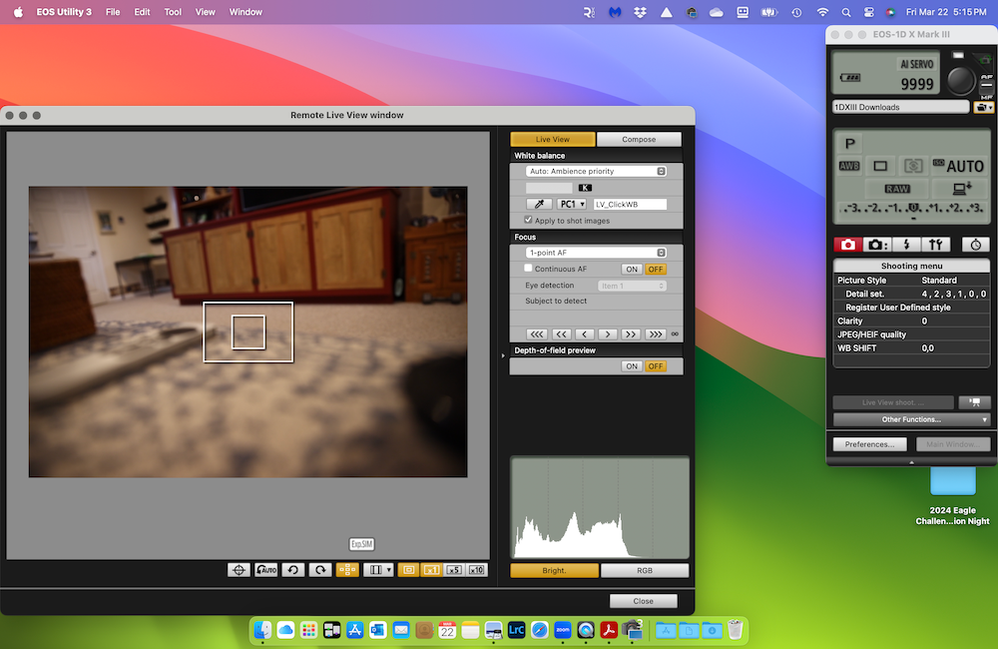Select the x5 magnification button
The height and width of the screenshot is (649, 998).
click(456, 569)
